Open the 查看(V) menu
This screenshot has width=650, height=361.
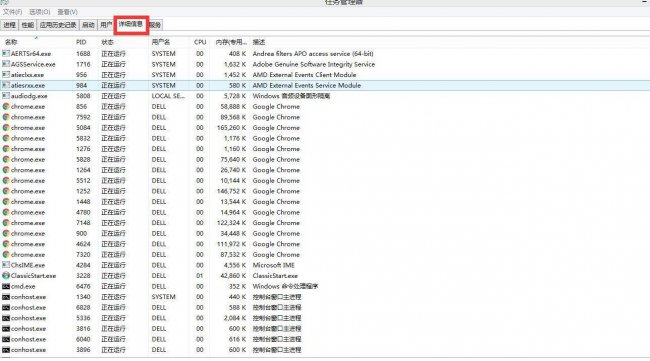67,12
